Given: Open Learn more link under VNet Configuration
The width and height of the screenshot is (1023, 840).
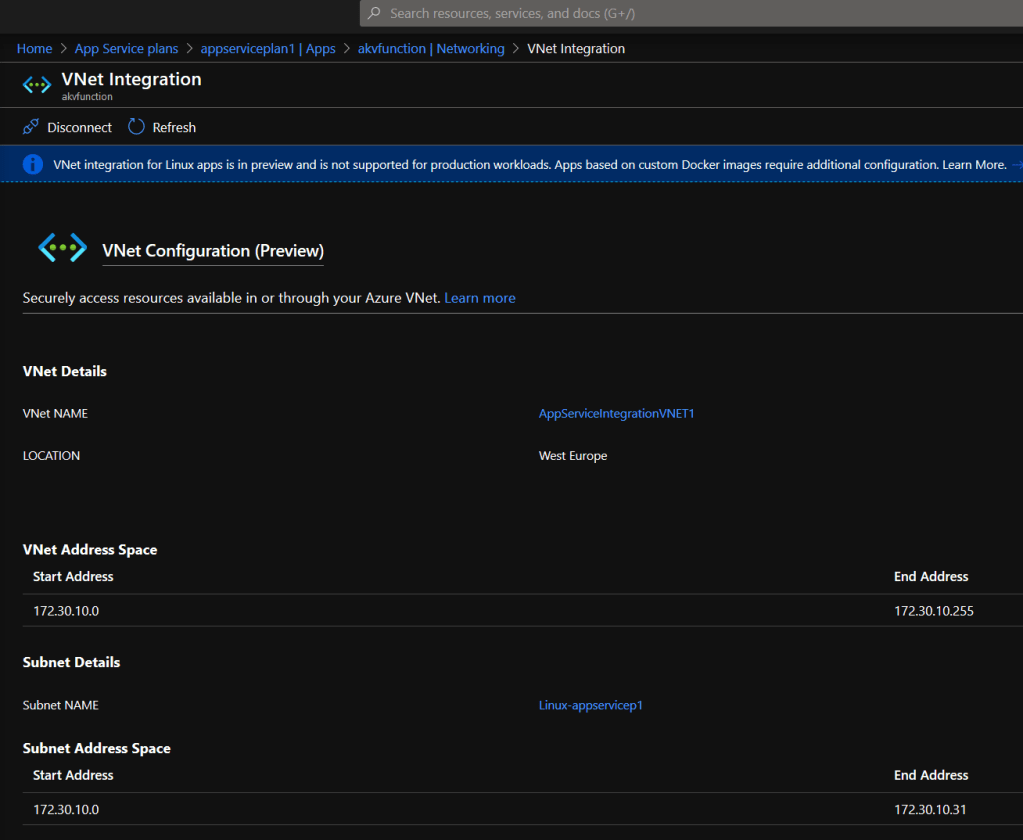Looking at the screenshot, I should (x=480, y=298).
